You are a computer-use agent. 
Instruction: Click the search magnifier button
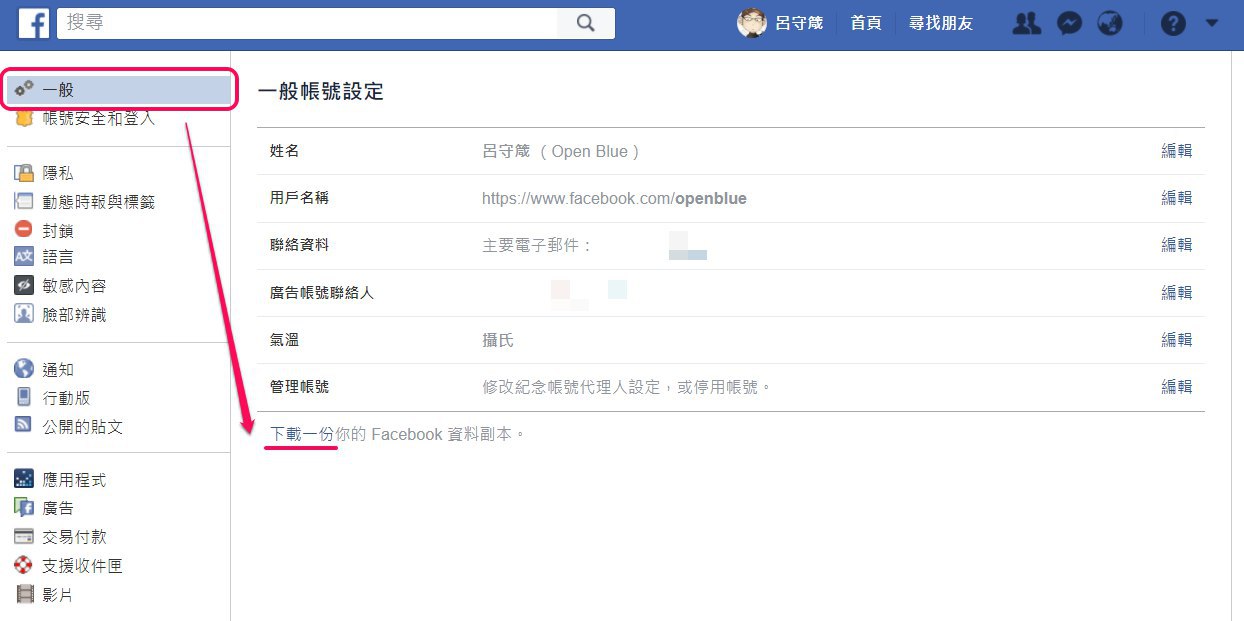coord(587,23)
